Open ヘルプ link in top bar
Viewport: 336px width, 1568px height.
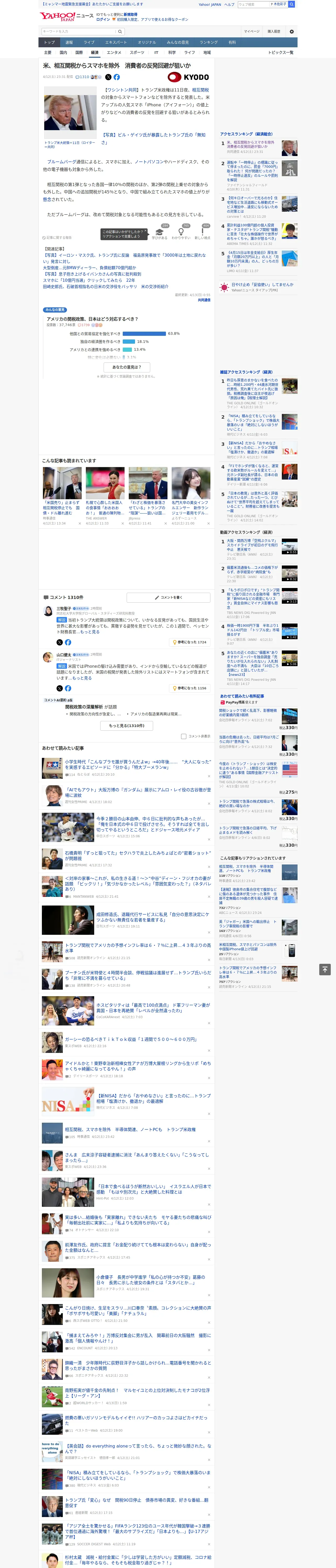click(229, 4)
